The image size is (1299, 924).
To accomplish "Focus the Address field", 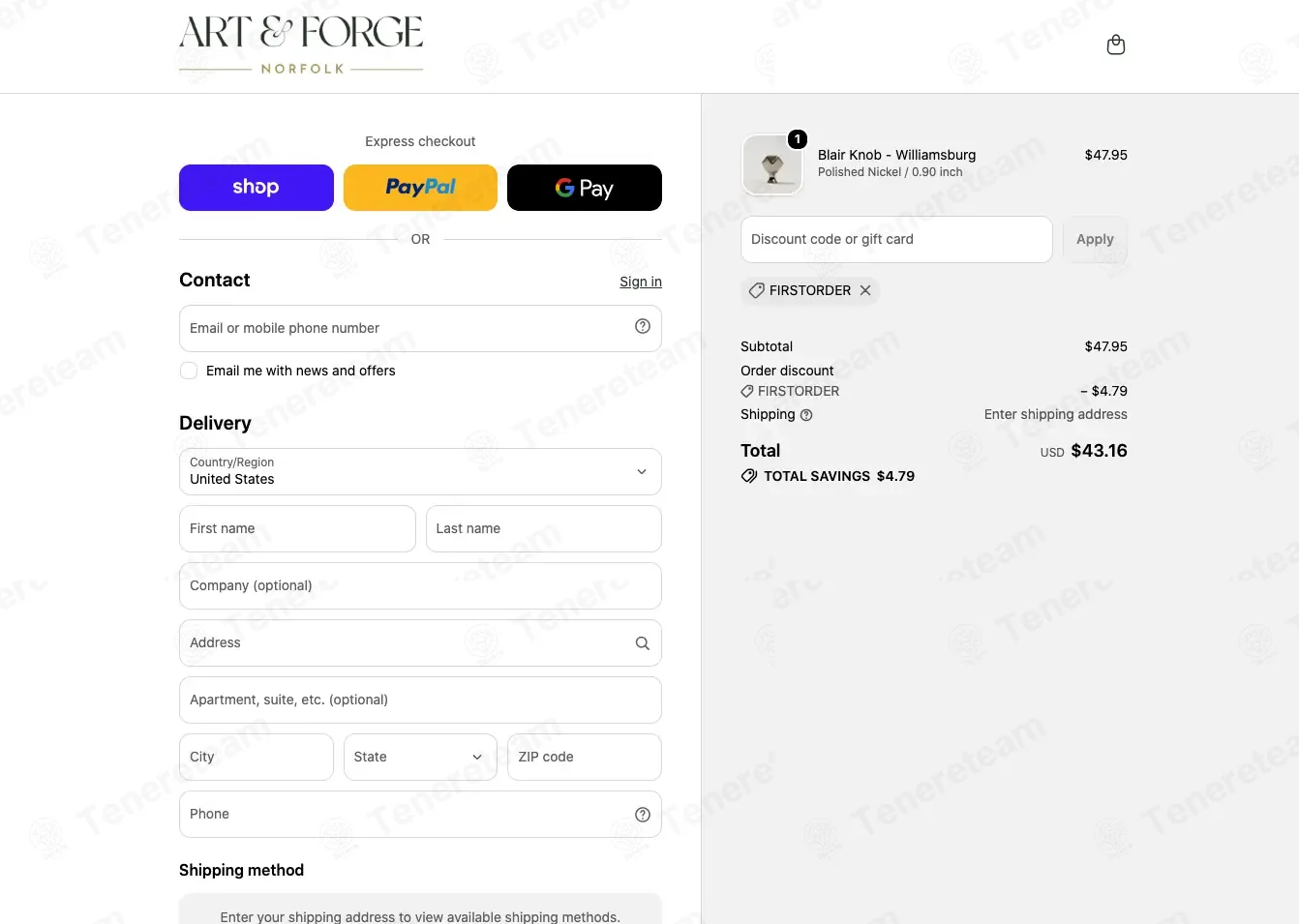I will point(420,642).
